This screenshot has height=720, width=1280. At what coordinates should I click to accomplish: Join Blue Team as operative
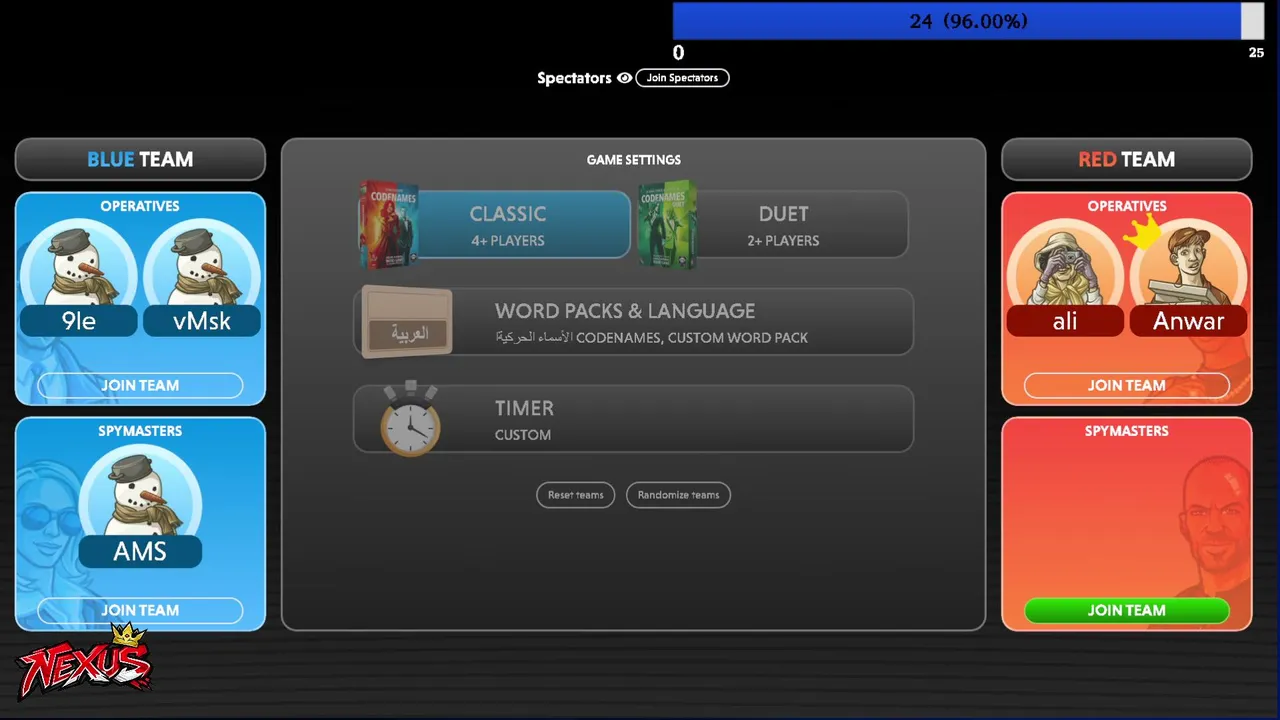tap(140, 385)
